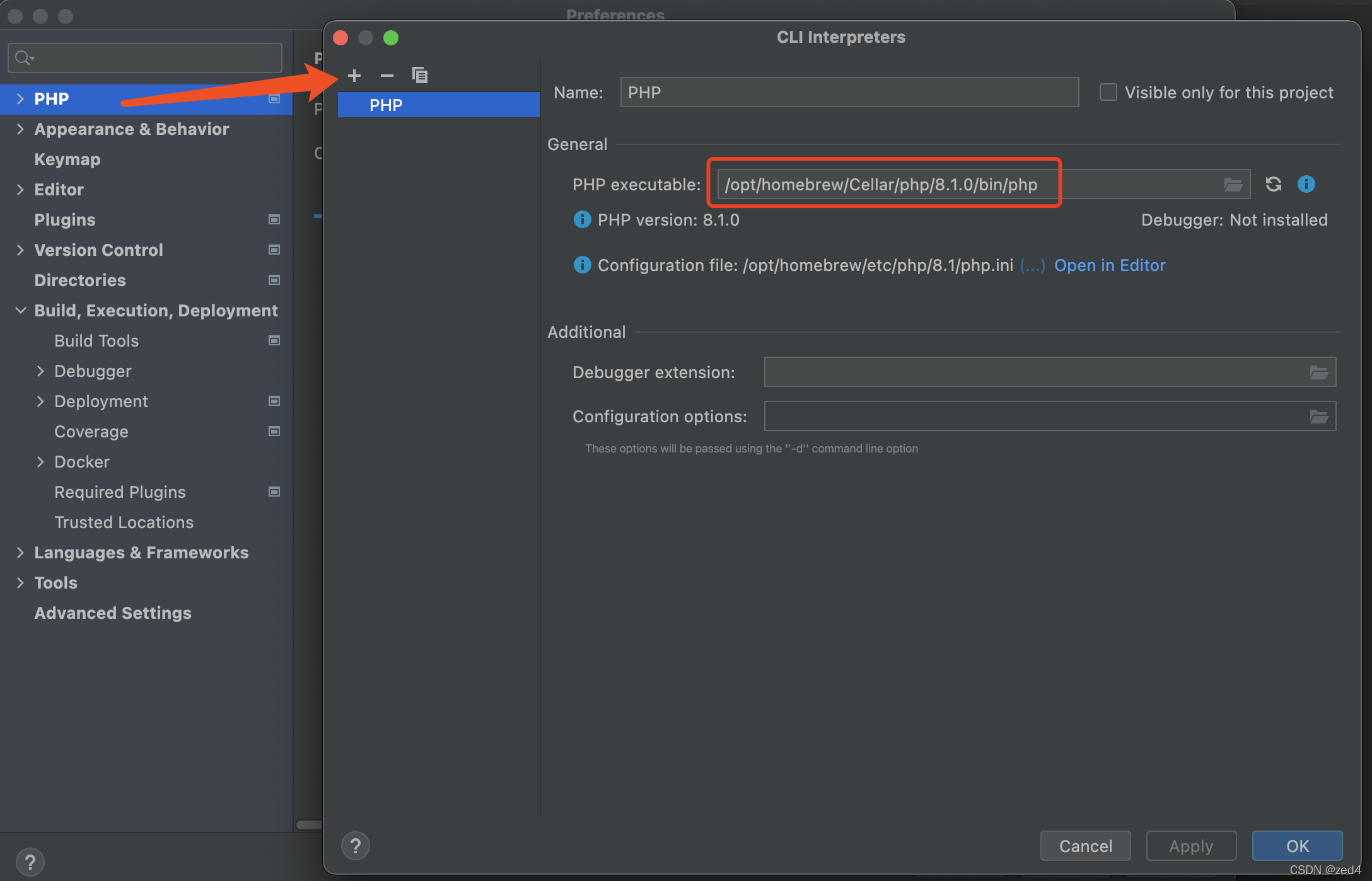Click the Cancel button
1372x881 pixels.
[x=1087, y=845]
